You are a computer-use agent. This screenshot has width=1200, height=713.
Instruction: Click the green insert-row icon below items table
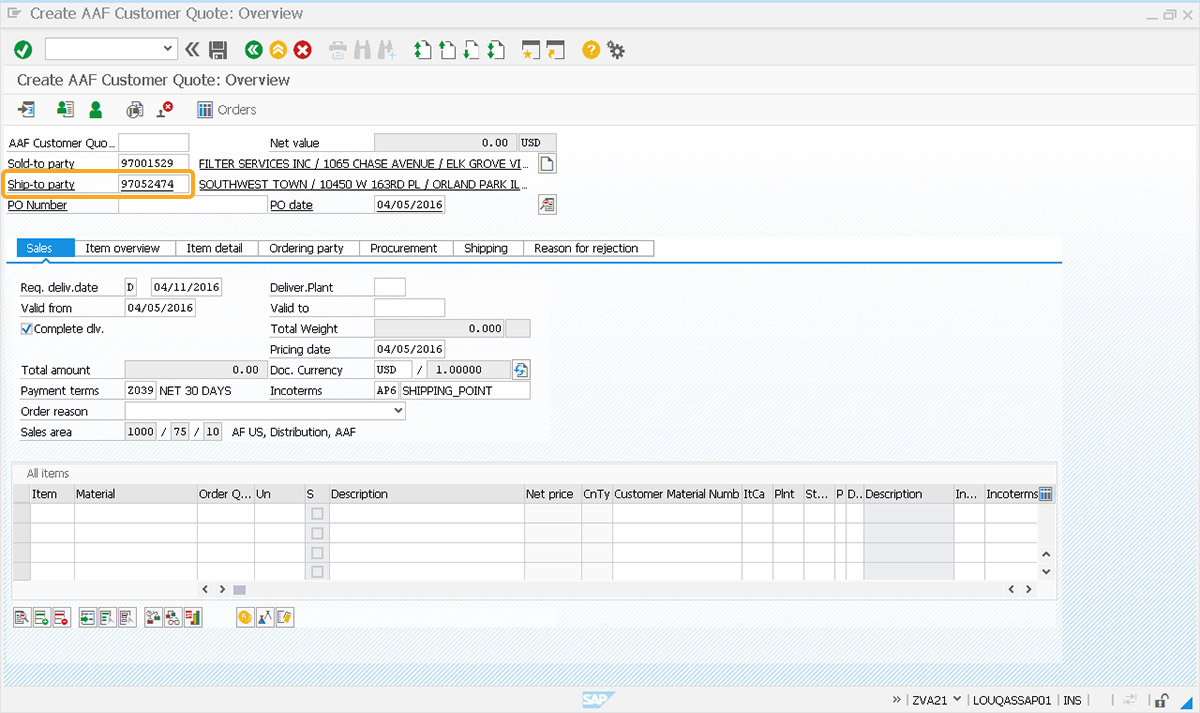(42, 617)
